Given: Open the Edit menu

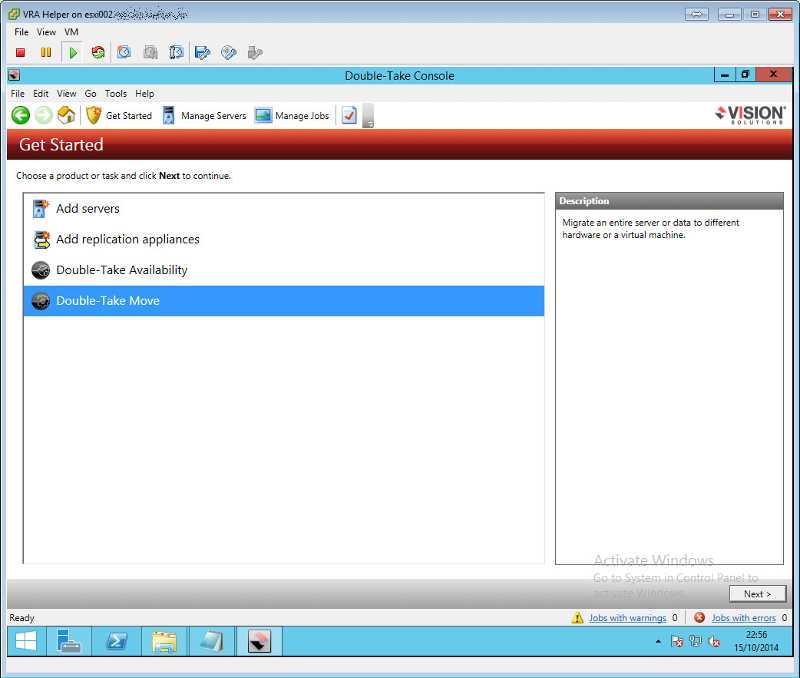Looking at the screenshot, I should [x=41, y=94].
